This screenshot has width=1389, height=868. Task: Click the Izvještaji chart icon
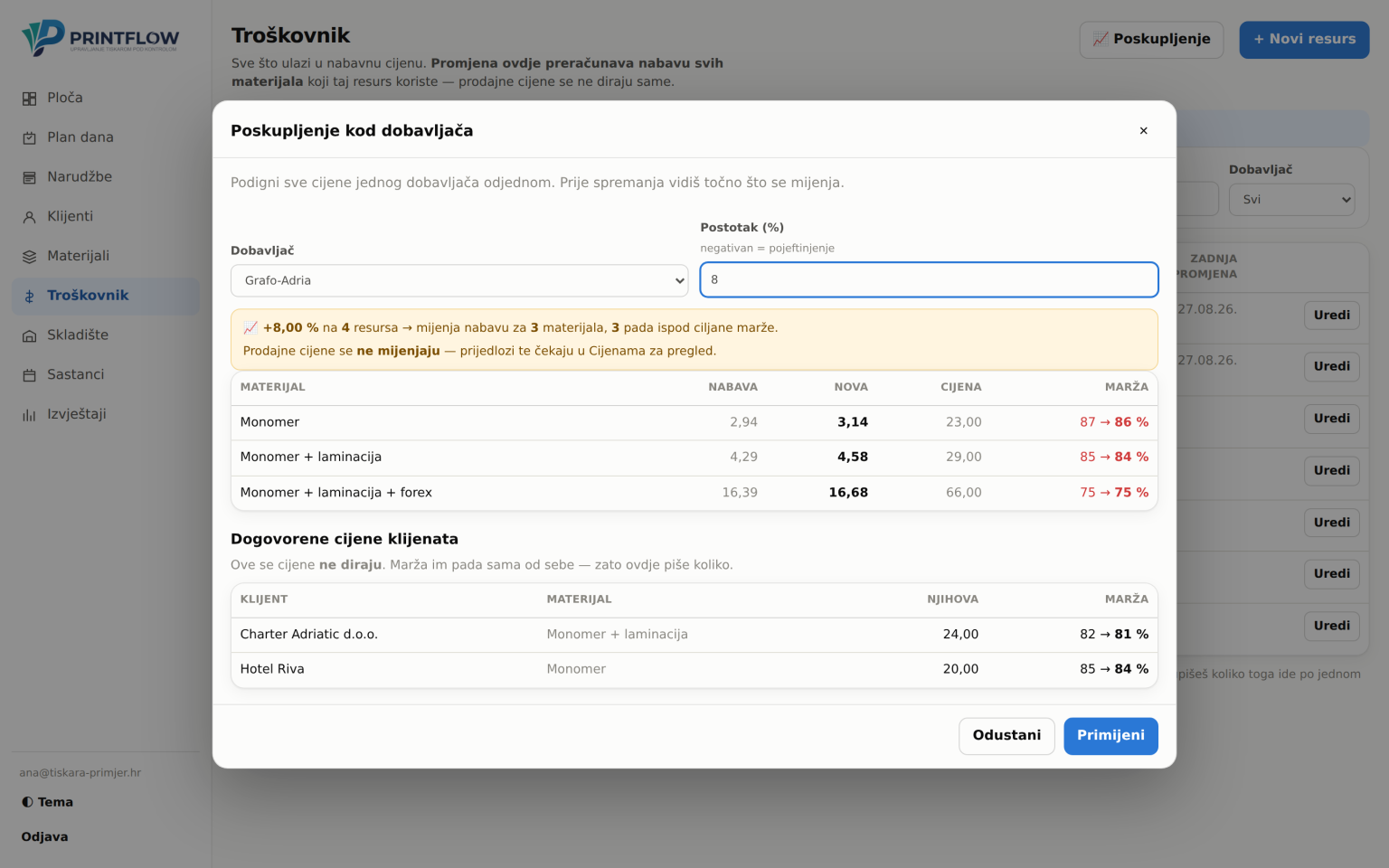[30, 415]
